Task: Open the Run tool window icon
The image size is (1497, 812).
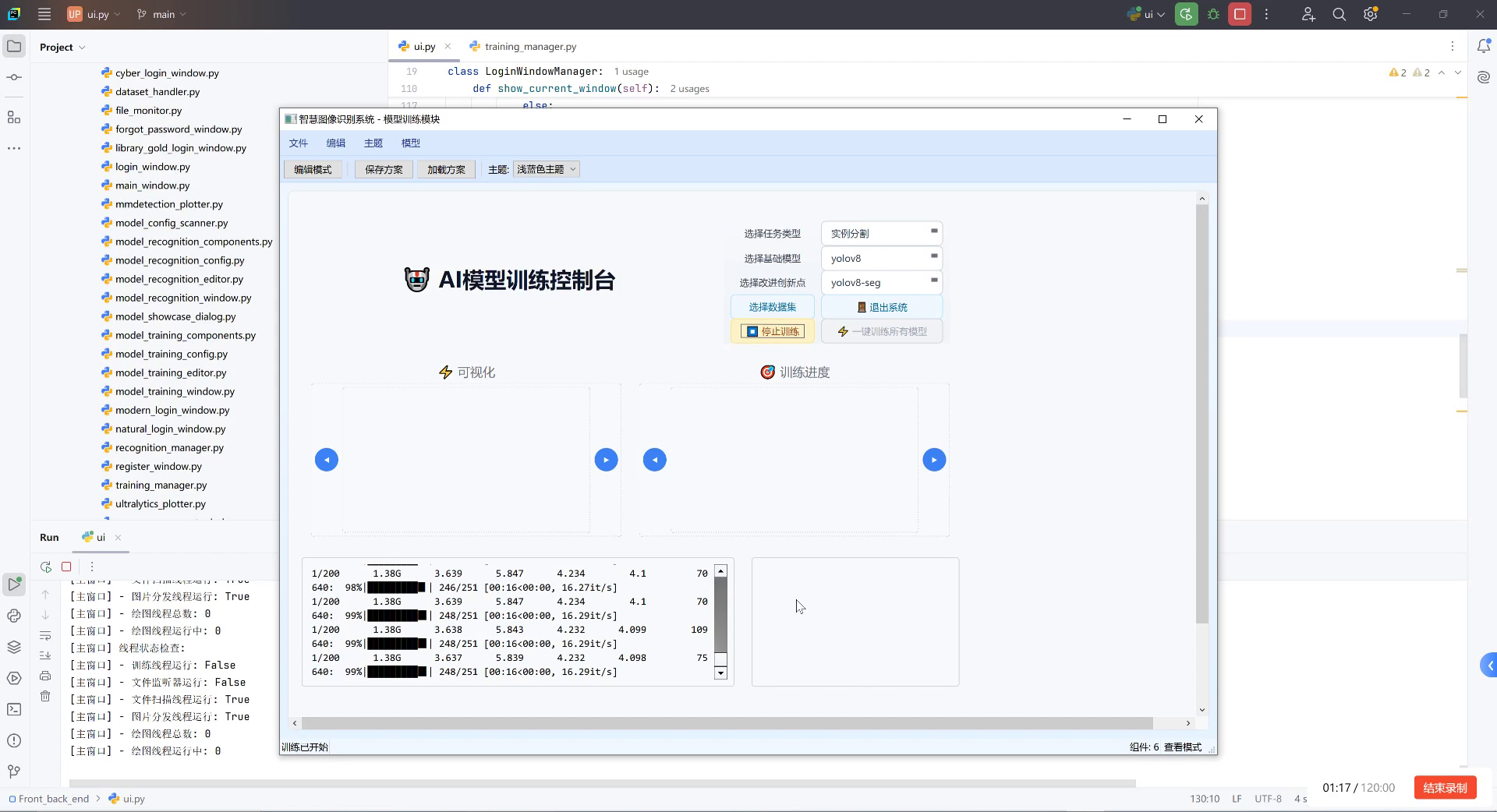Action: point(14,584)
